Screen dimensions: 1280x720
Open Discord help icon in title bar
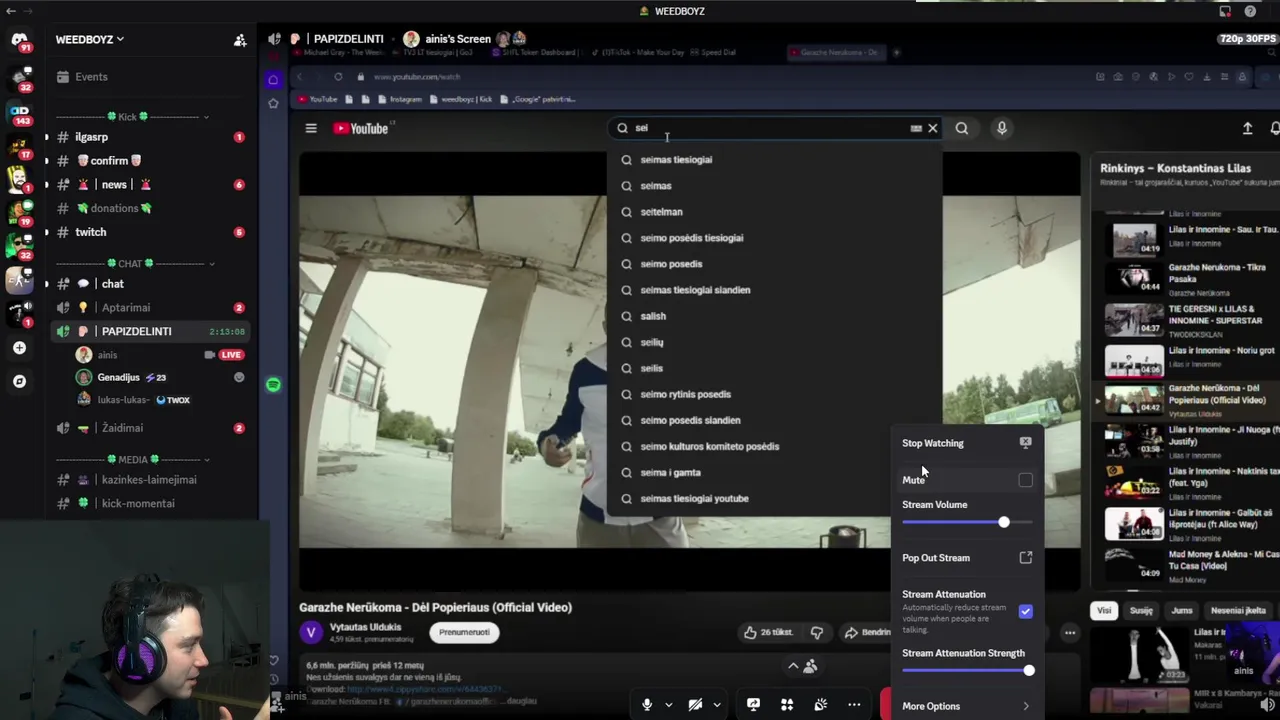tap(1250, 11)
